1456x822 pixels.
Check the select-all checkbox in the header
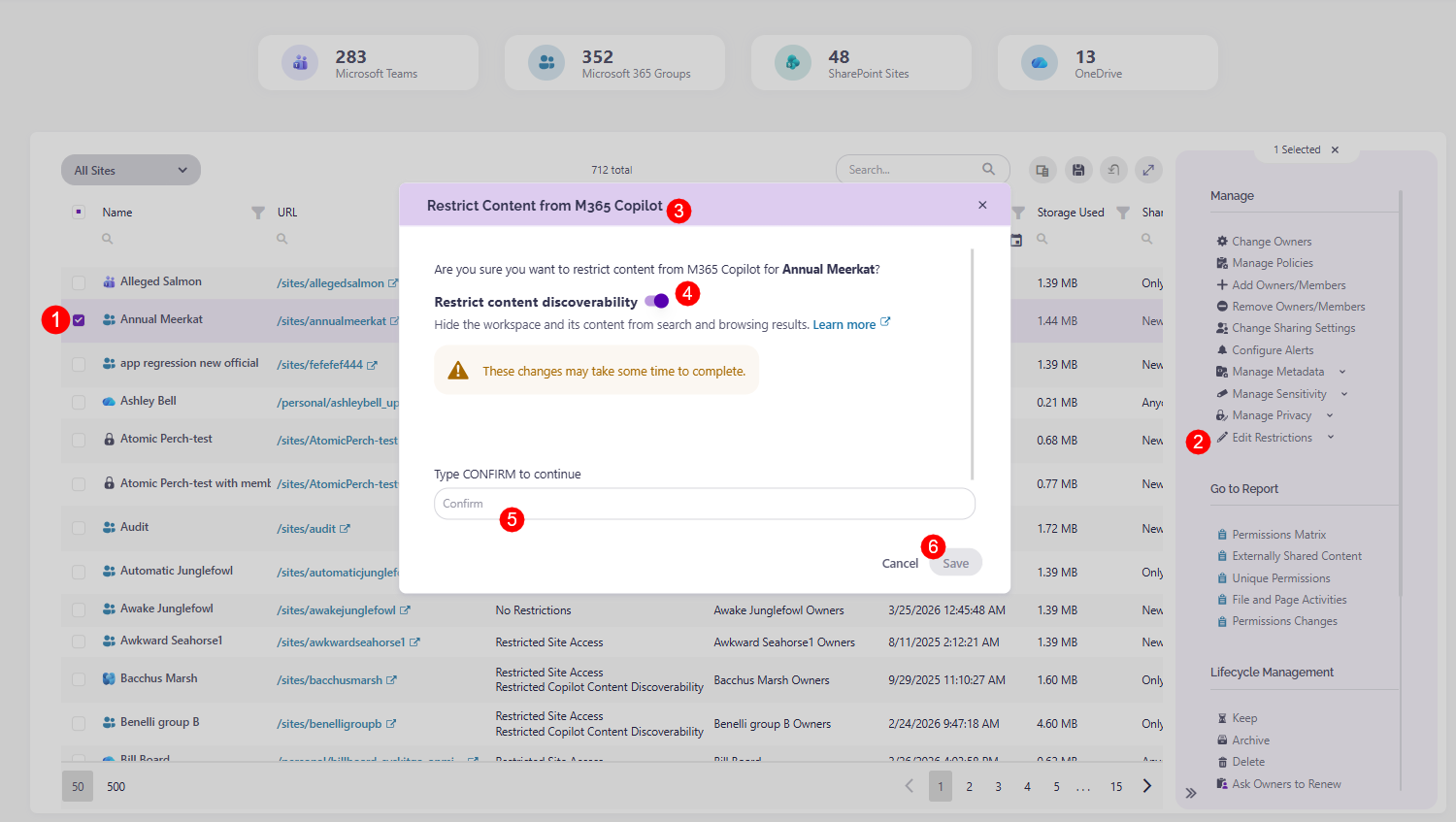[x=79, y=212]
